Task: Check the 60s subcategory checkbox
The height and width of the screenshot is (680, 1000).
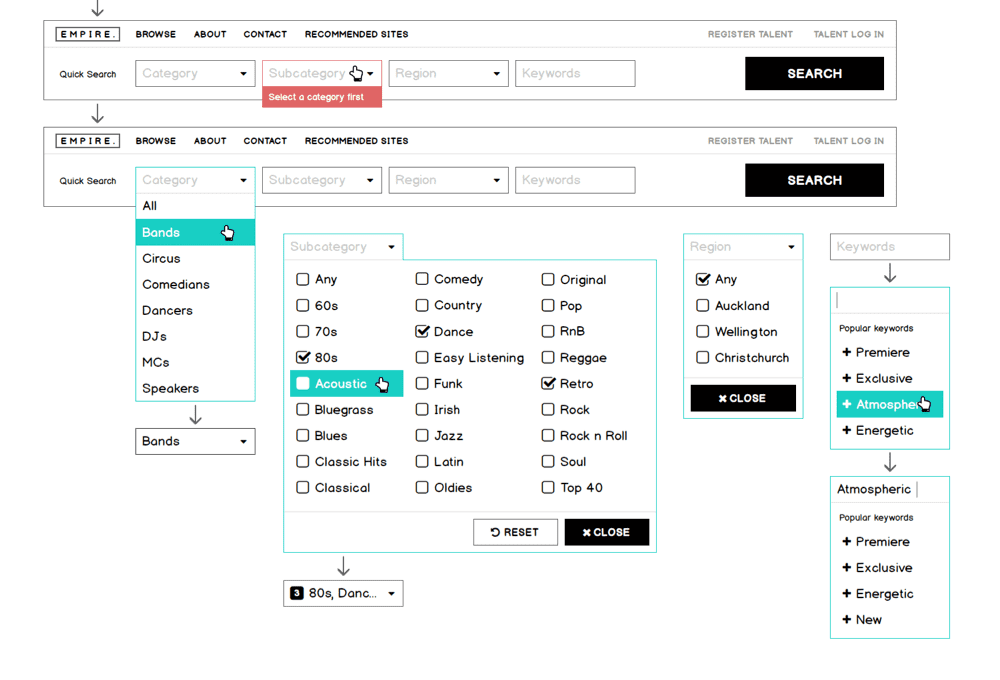Action: click(303, 306)
